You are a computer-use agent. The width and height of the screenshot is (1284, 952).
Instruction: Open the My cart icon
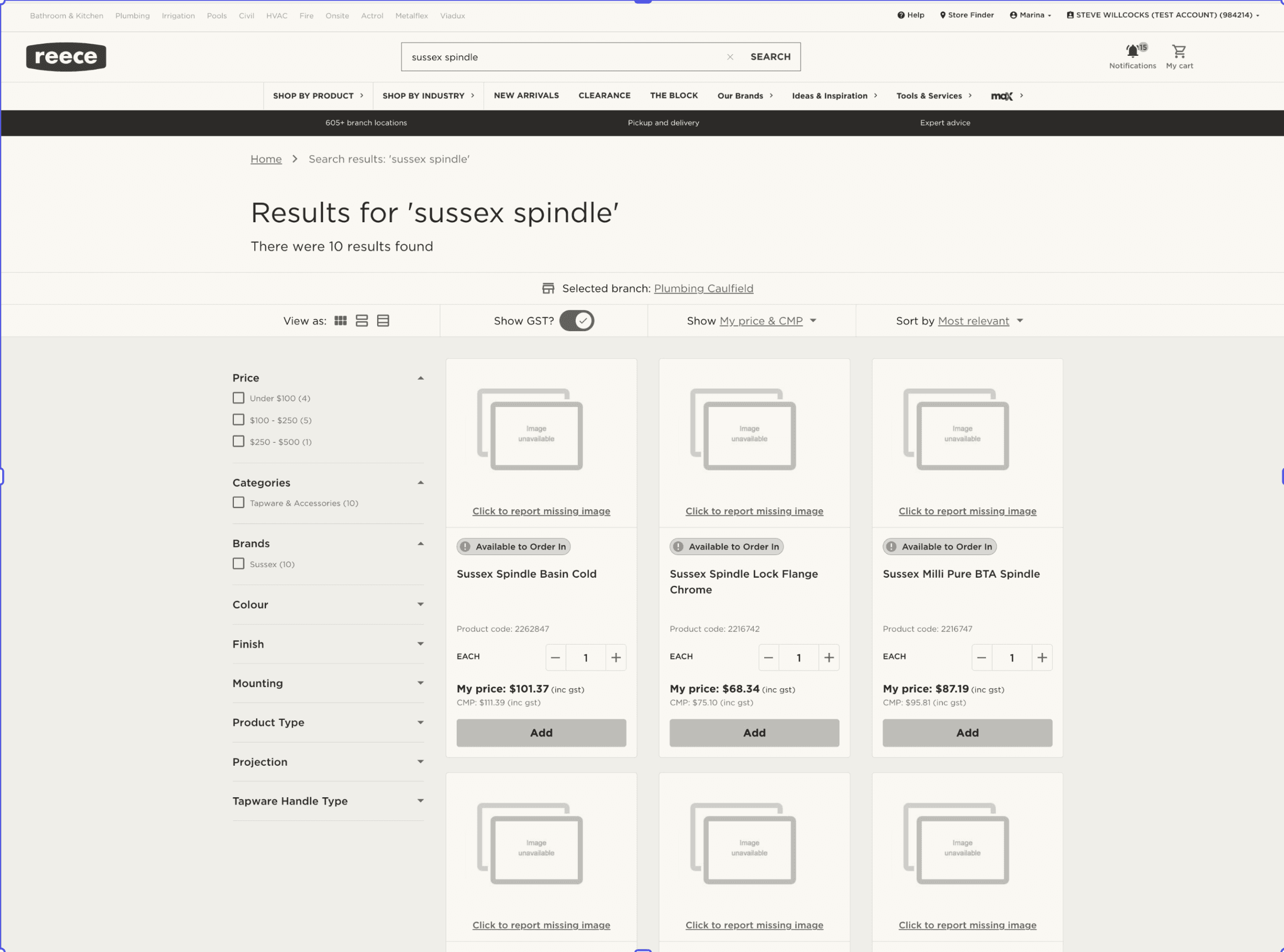(x=1178, y=52)
